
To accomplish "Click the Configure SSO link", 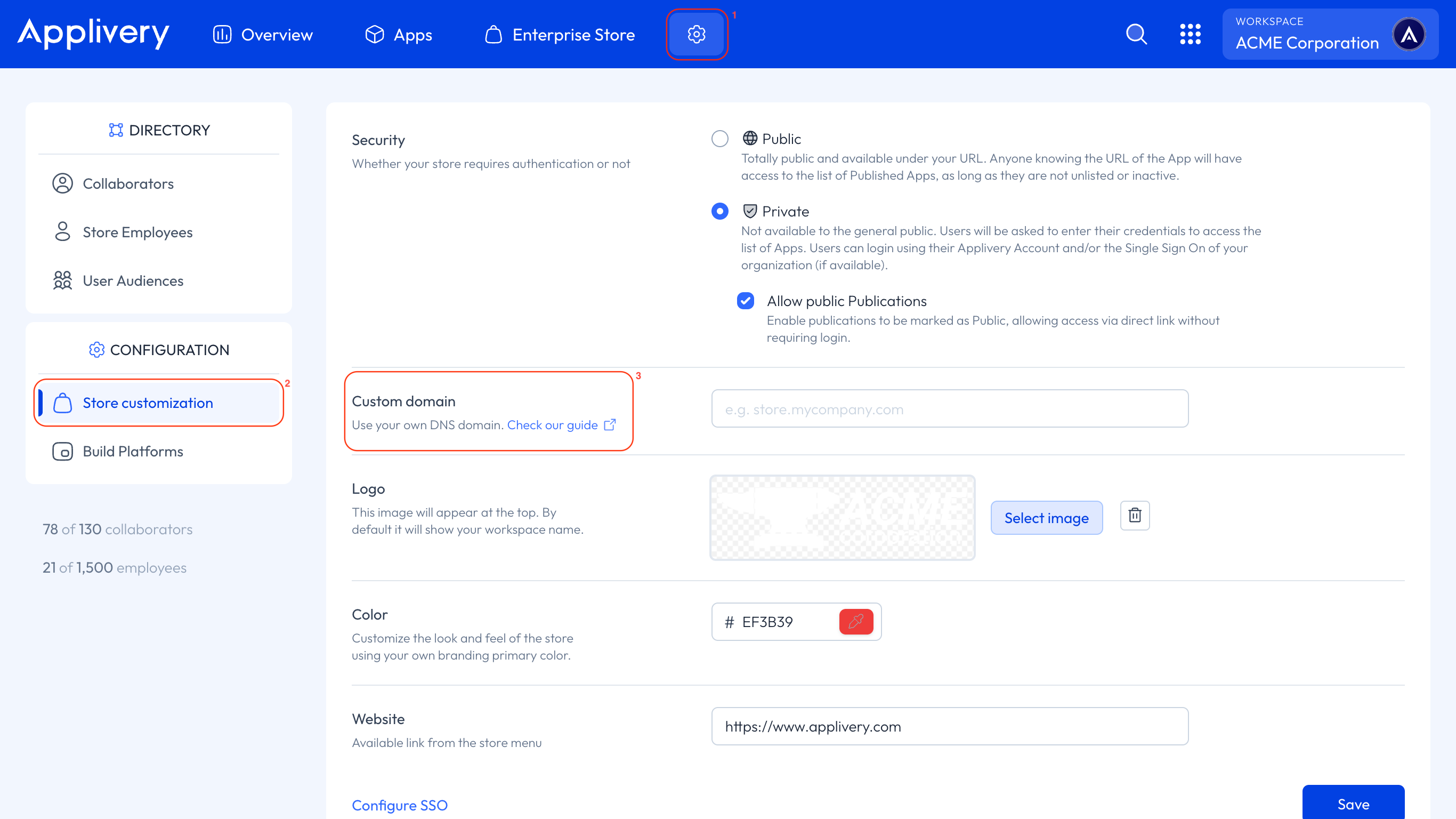I will click(400, 805).
